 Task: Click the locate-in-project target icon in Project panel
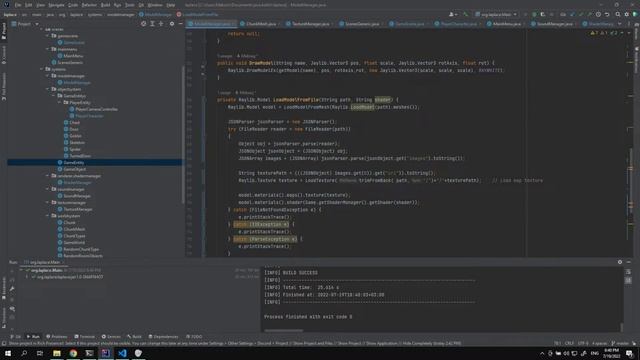[143, 24]
